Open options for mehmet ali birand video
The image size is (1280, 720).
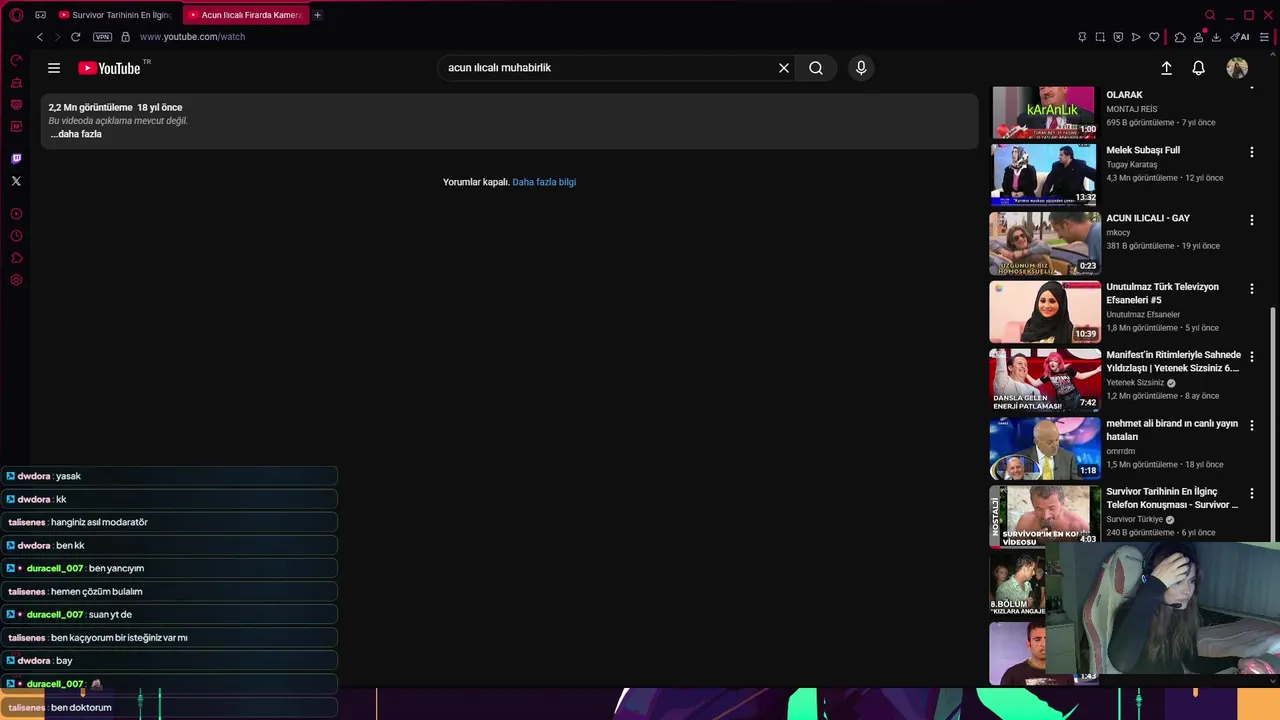[x=1251, y=425]
